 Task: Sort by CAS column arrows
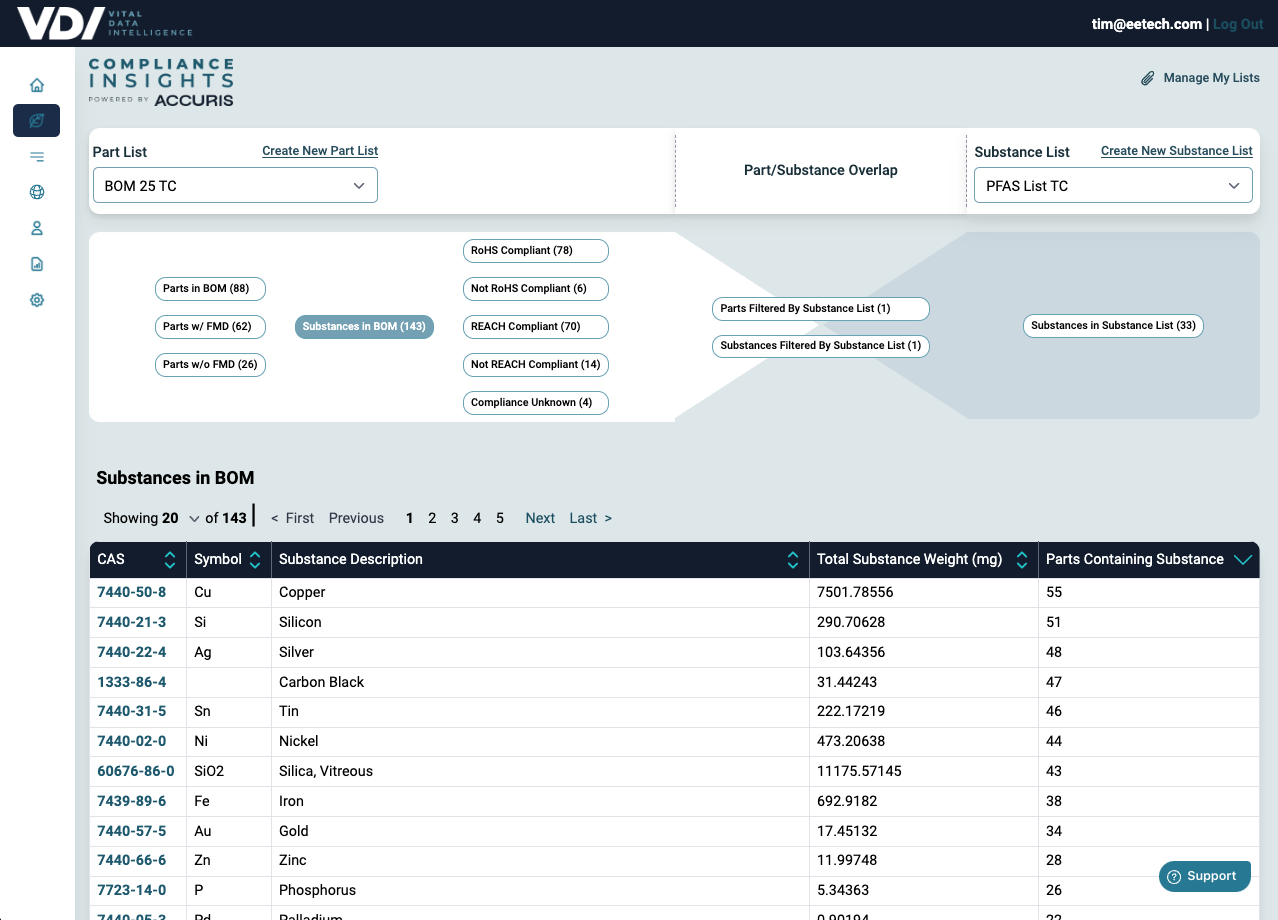pyautogui.click(x=170, y=560)
